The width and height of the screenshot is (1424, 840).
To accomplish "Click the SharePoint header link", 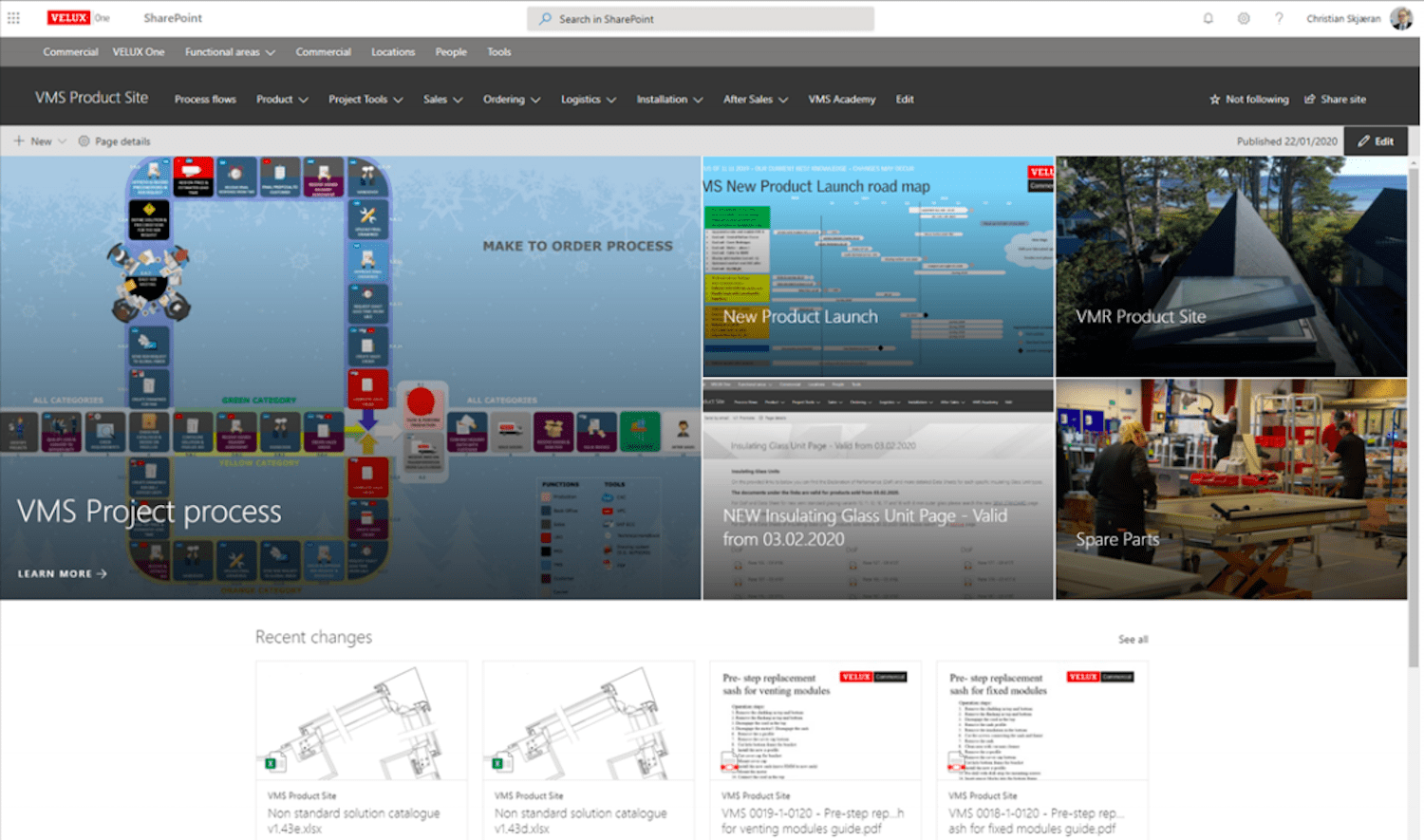I will [x=173, y=18].
